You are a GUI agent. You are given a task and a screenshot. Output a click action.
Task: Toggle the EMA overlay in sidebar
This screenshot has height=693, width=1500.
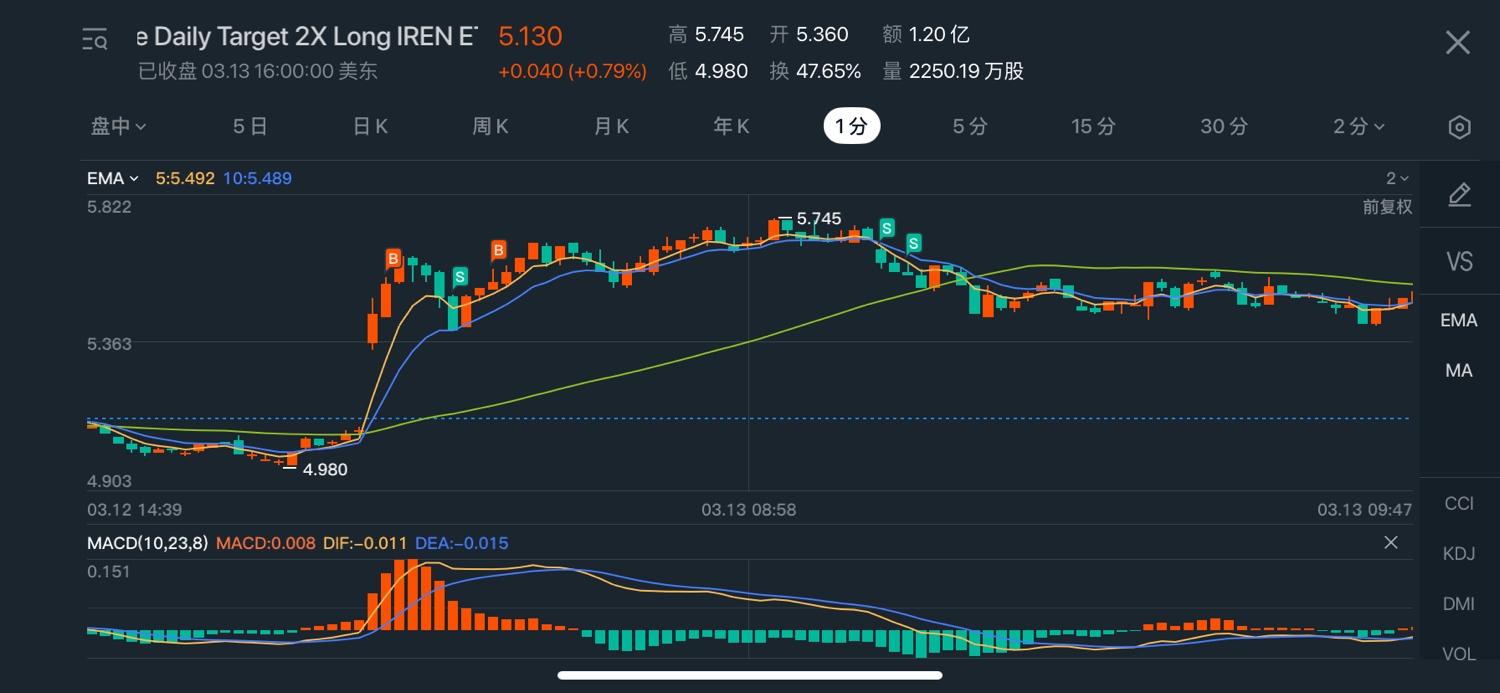pos(1459,320)
